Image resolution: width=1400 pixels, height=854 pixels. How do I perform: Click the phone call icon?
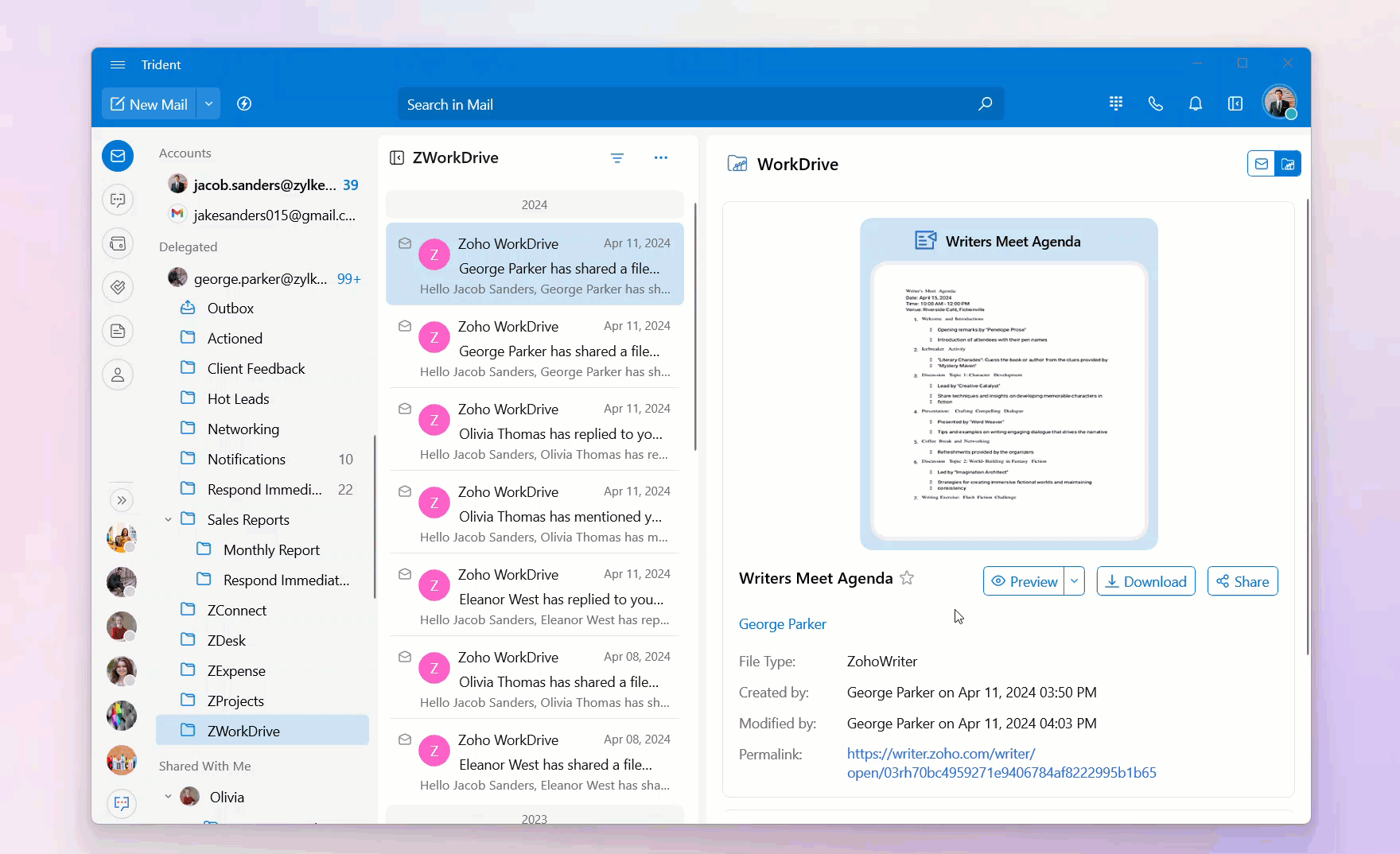point(1156,103)
